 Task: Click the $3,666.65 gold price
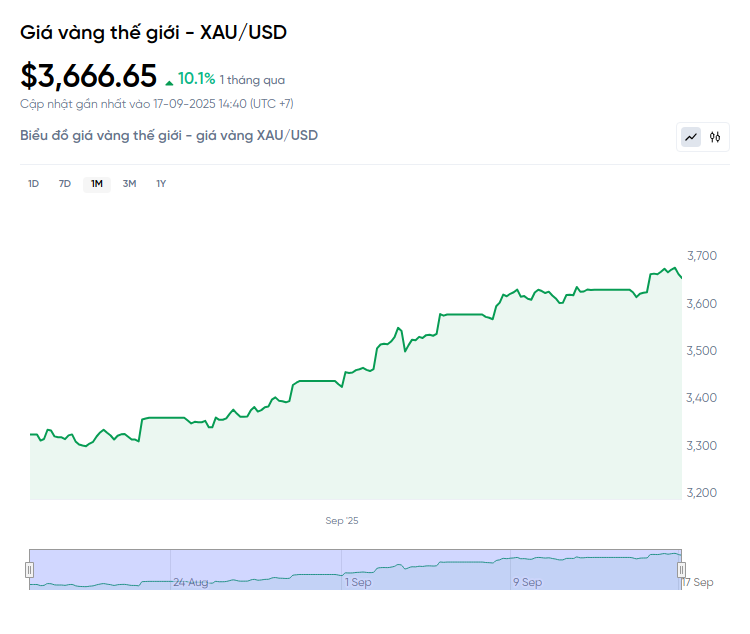point(89,76)
